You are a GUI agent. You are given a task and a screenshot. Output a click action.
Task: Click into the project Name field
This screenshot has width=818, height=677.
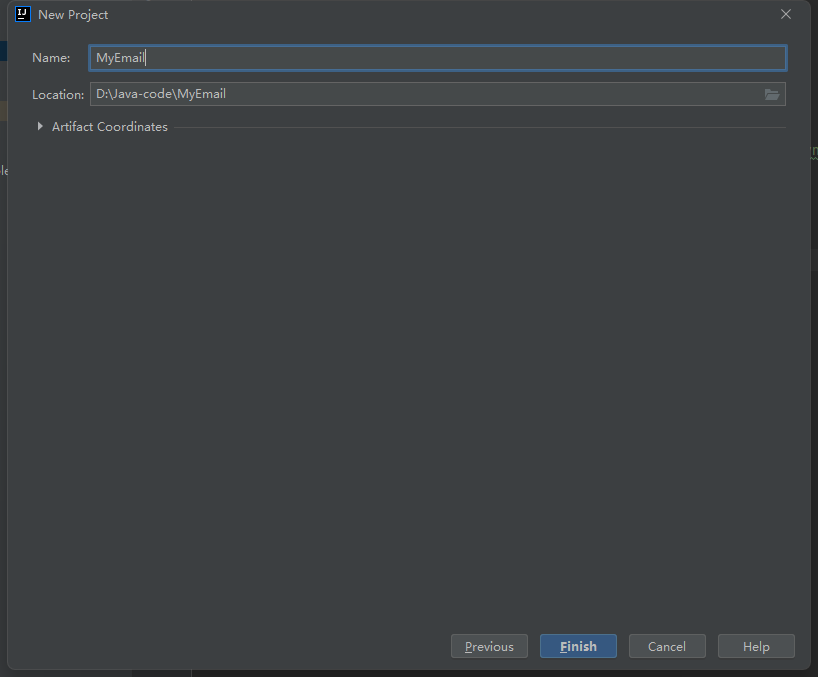point(438,58)
